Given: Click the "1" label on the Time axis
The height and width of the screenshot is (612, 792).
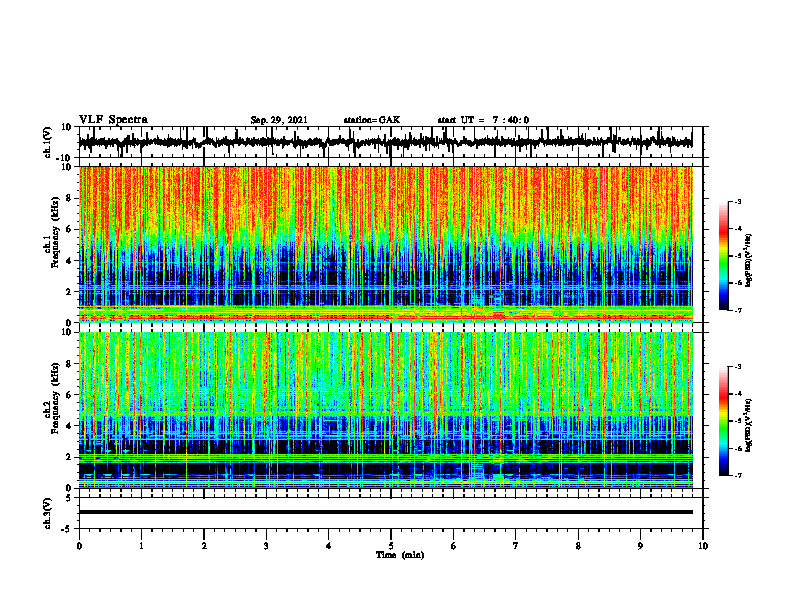Looking at the screenshot, I should click(x=141, y=546).
